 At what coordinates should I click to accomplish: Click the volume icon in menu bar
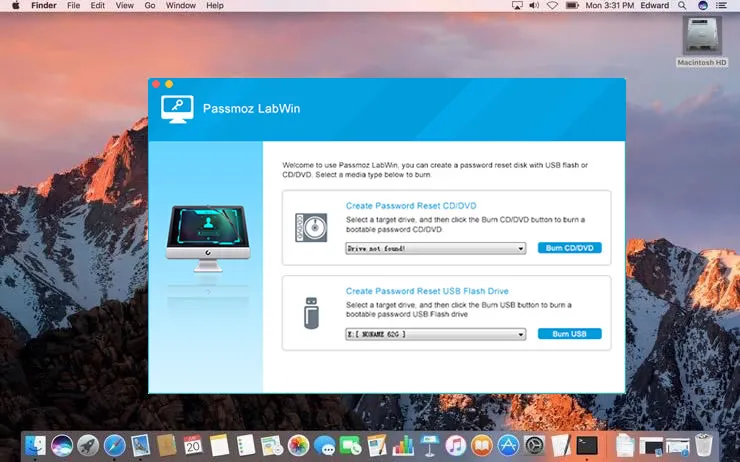point(534,6)
